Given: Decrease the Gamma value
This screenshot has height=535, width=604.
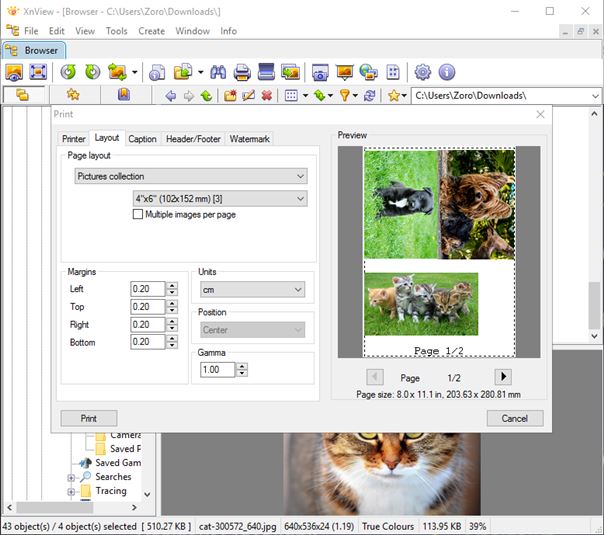Looking at the screenshot, I should 242,373.
